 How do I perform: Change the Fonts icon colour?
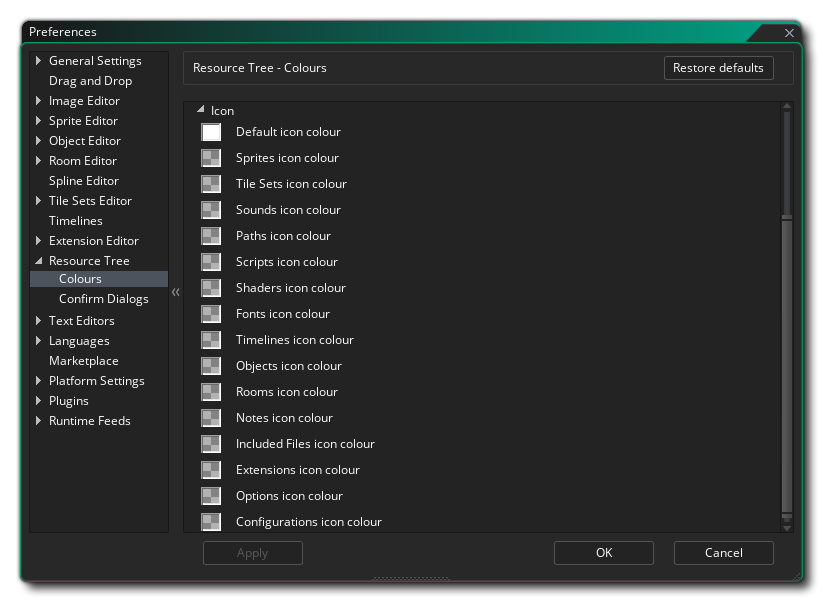[x=211, y=313]
